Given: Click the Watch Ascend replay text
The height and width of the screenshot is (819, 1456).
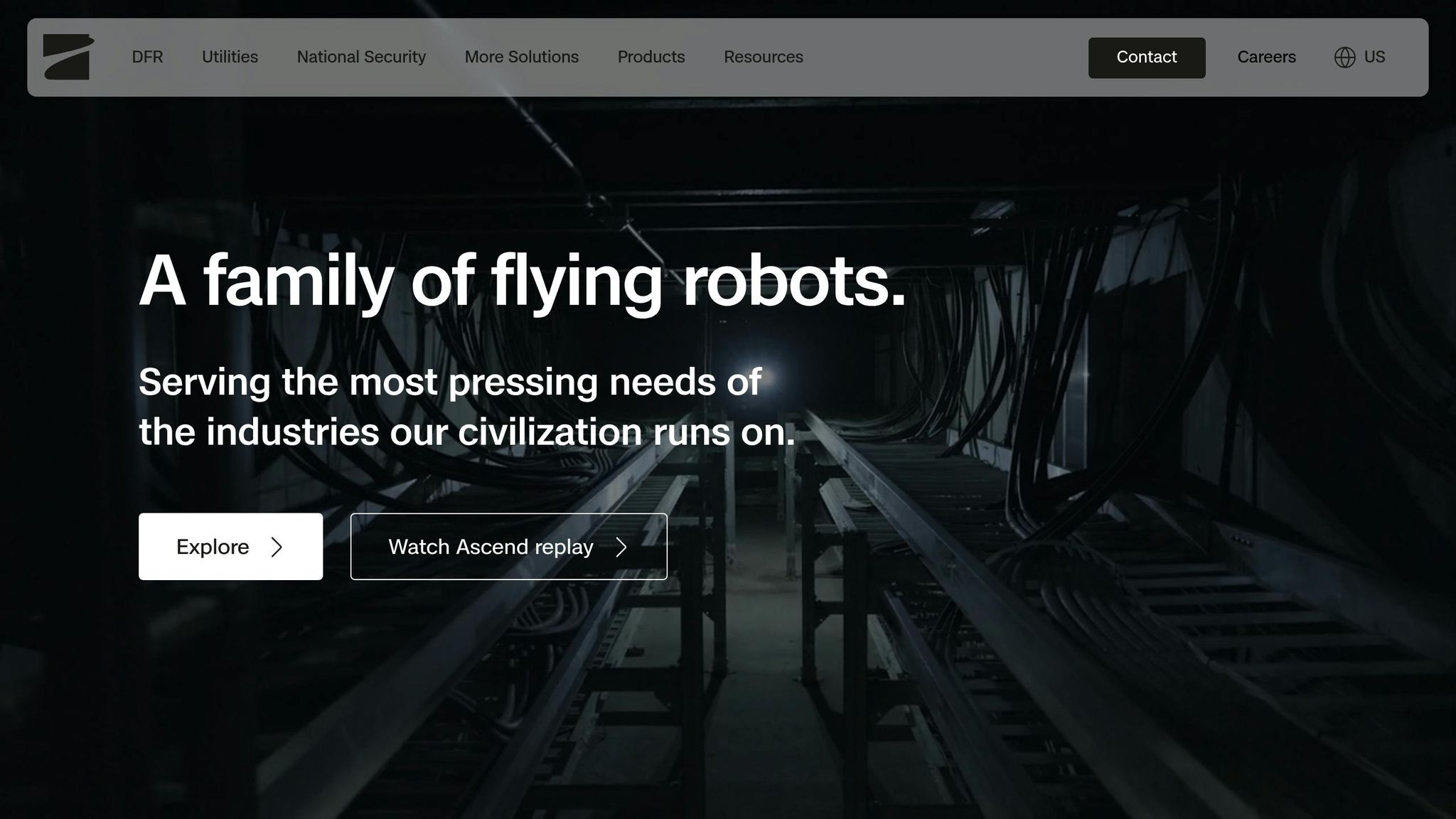Looking at the screenshot, I should [x=491, y=547].
